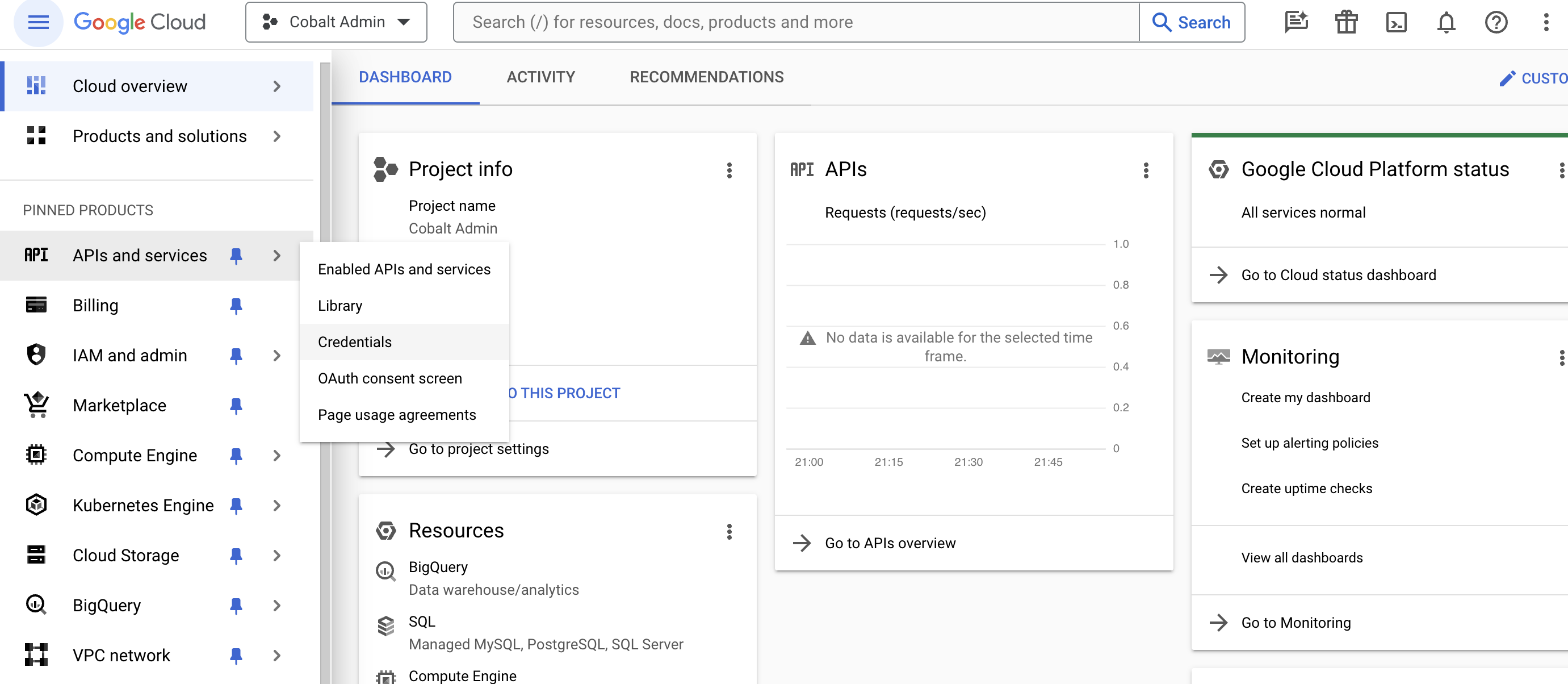
Task: Click inside the resources search field
Action: click(791, 22)
